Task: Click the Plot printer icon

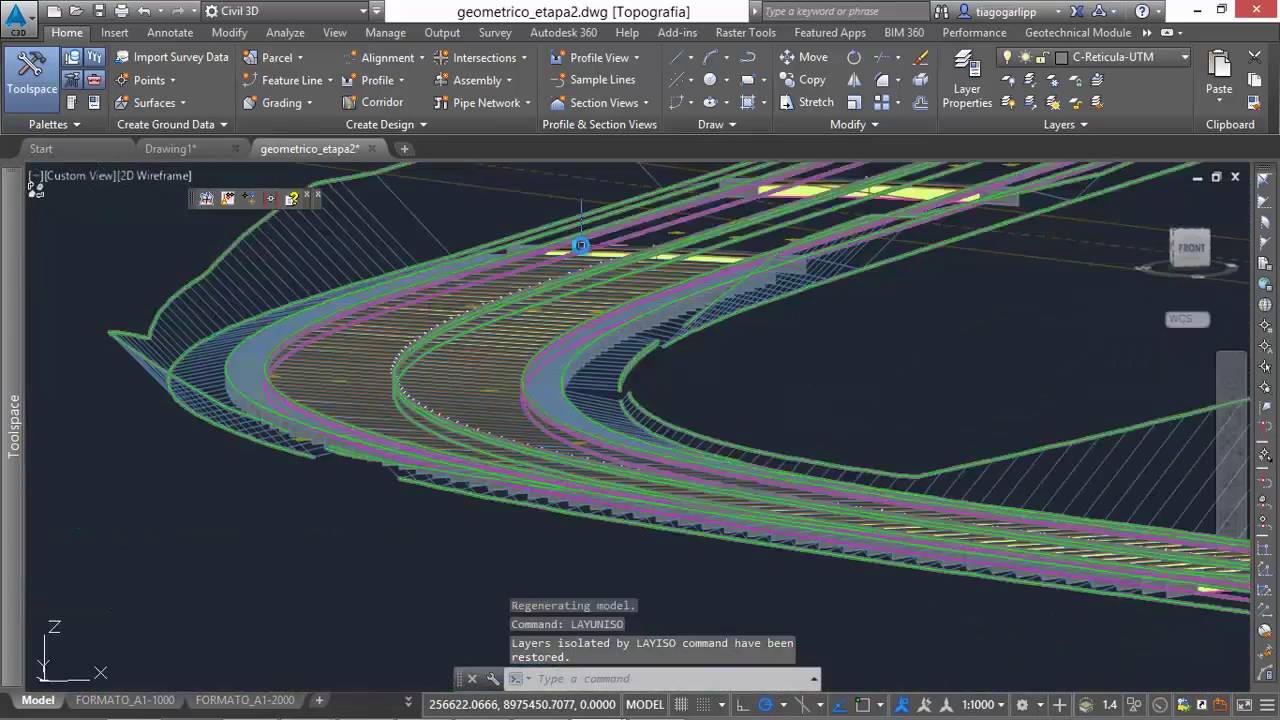Action: coord(121,11)
